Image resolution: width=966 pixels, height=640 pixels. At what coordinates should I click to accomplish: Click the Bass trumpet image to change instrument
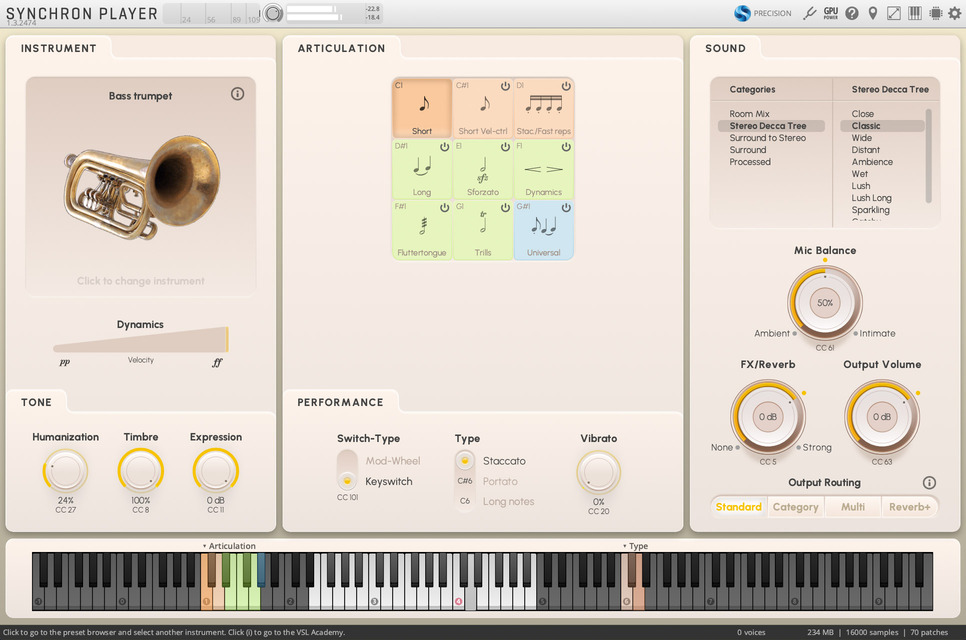[x=140, y=188]
